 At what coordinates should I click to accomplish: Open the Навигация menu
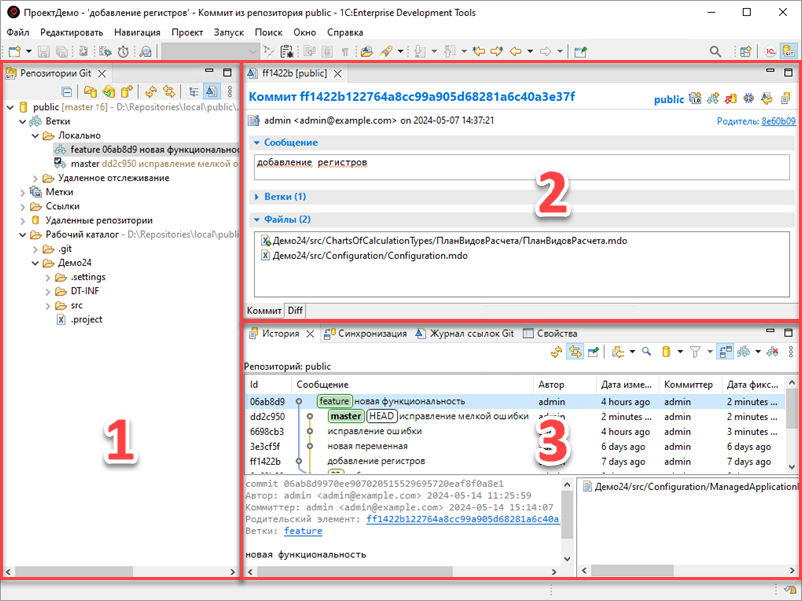click(x=136, y=32)
